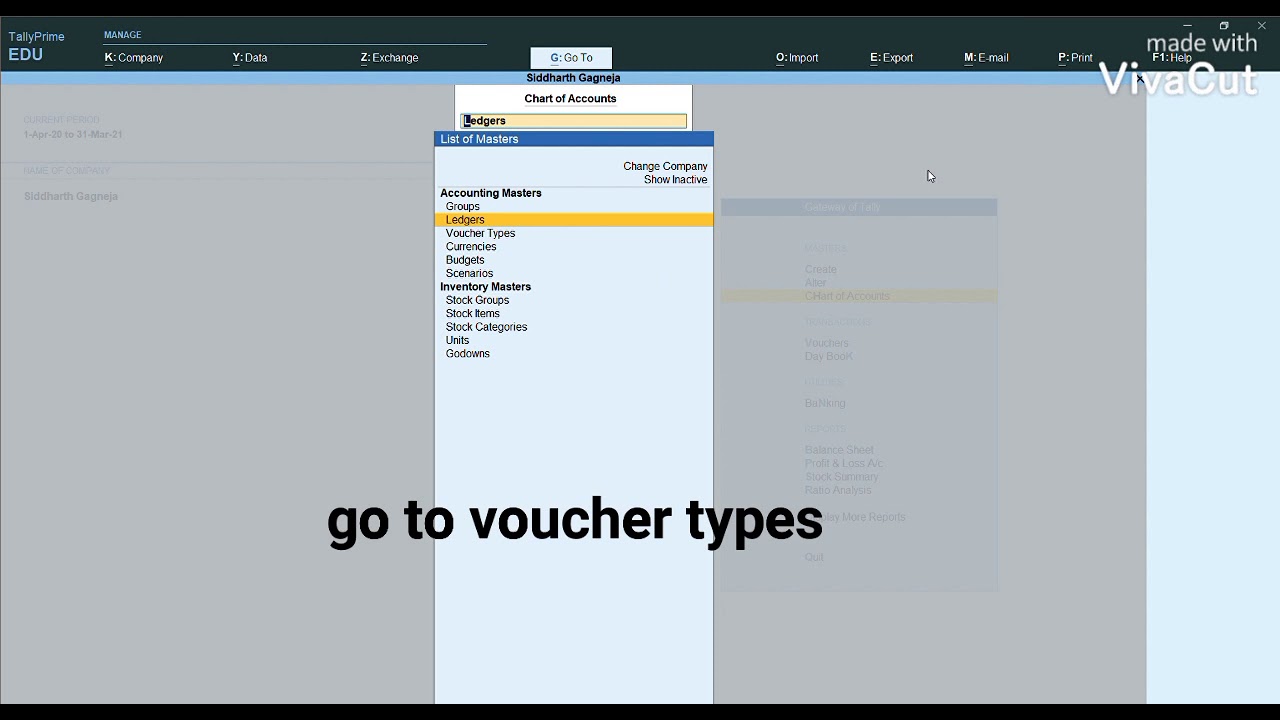Click dimmed Alter in Gateway of Tally
The height and width of the screenshot is (720, 1280).
pyautogui.click(x=815, y=283)
